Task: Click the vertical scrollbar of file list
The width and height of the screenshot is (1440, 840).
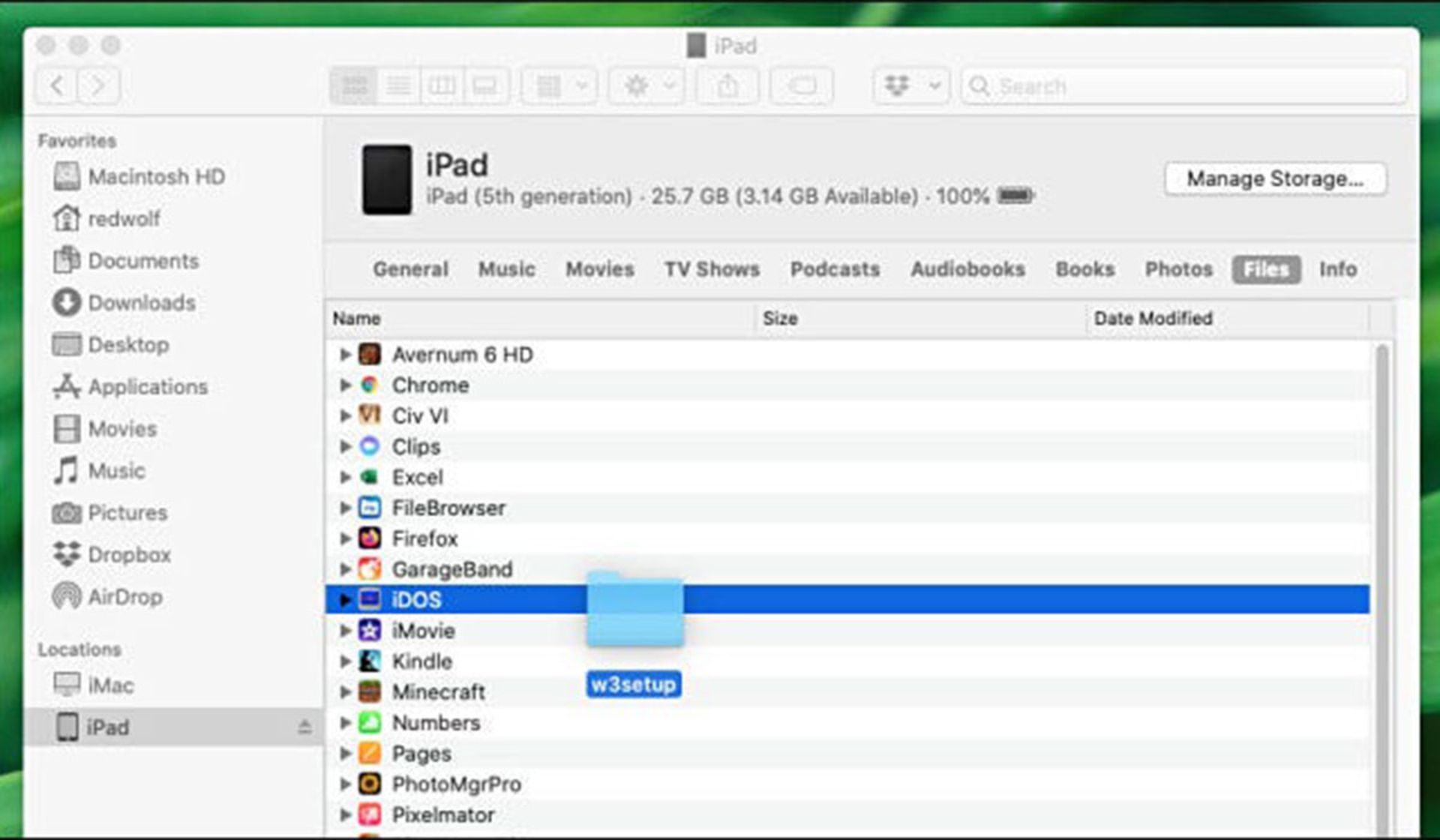Action: coord(1381,589)
